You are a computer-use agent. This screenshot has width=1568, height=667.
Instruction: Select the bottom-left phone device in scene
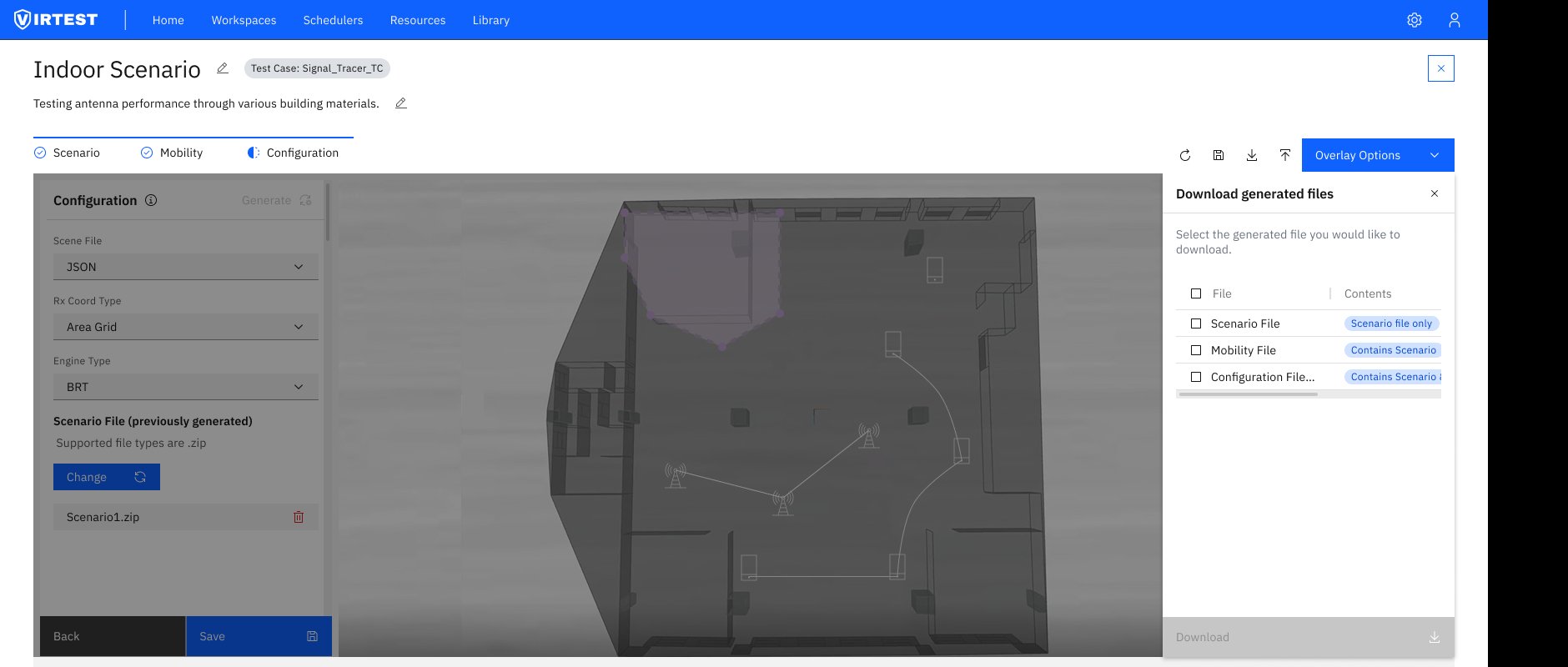(749, 568)
